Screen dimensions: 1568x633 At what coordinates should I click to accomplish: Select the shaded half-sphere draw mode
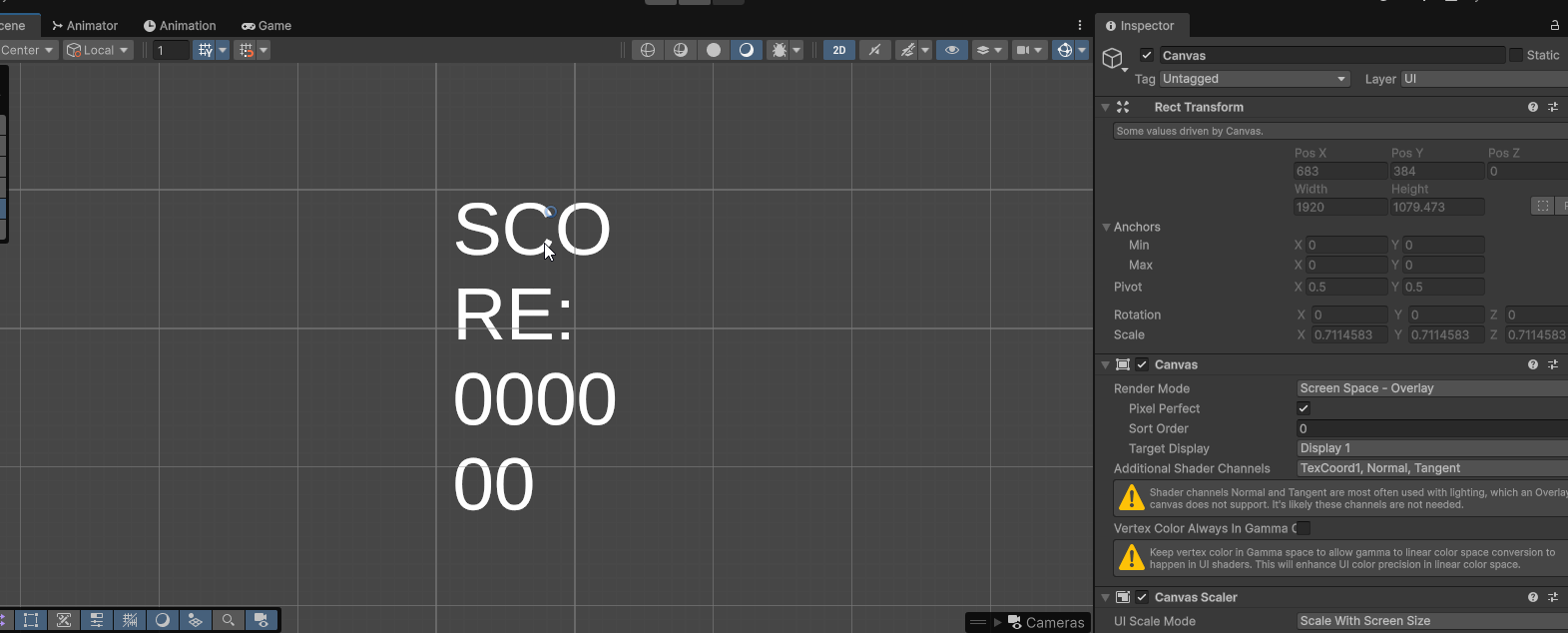[x=747, y=50]
